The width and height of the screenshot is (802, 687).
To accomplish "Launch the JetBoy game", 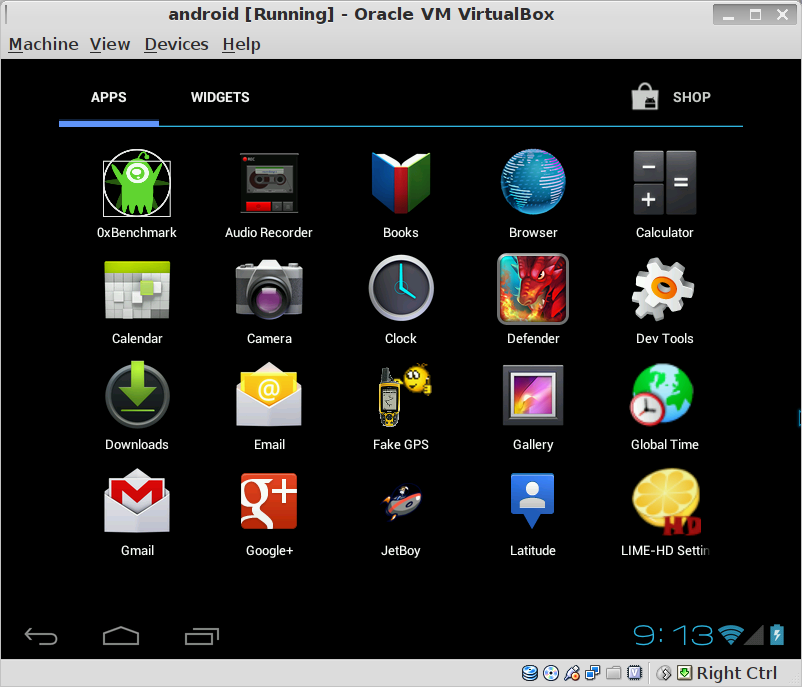I will 401,501.
